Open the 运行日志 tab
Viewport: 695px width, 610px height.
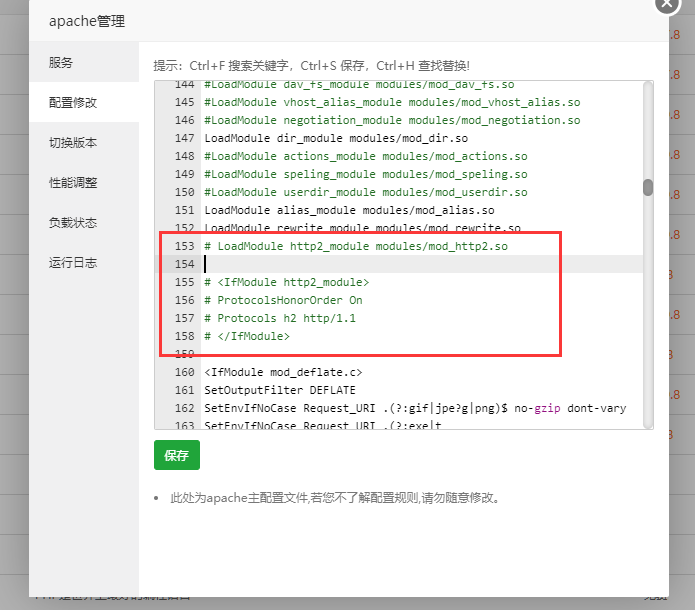(x=84, y=262)
